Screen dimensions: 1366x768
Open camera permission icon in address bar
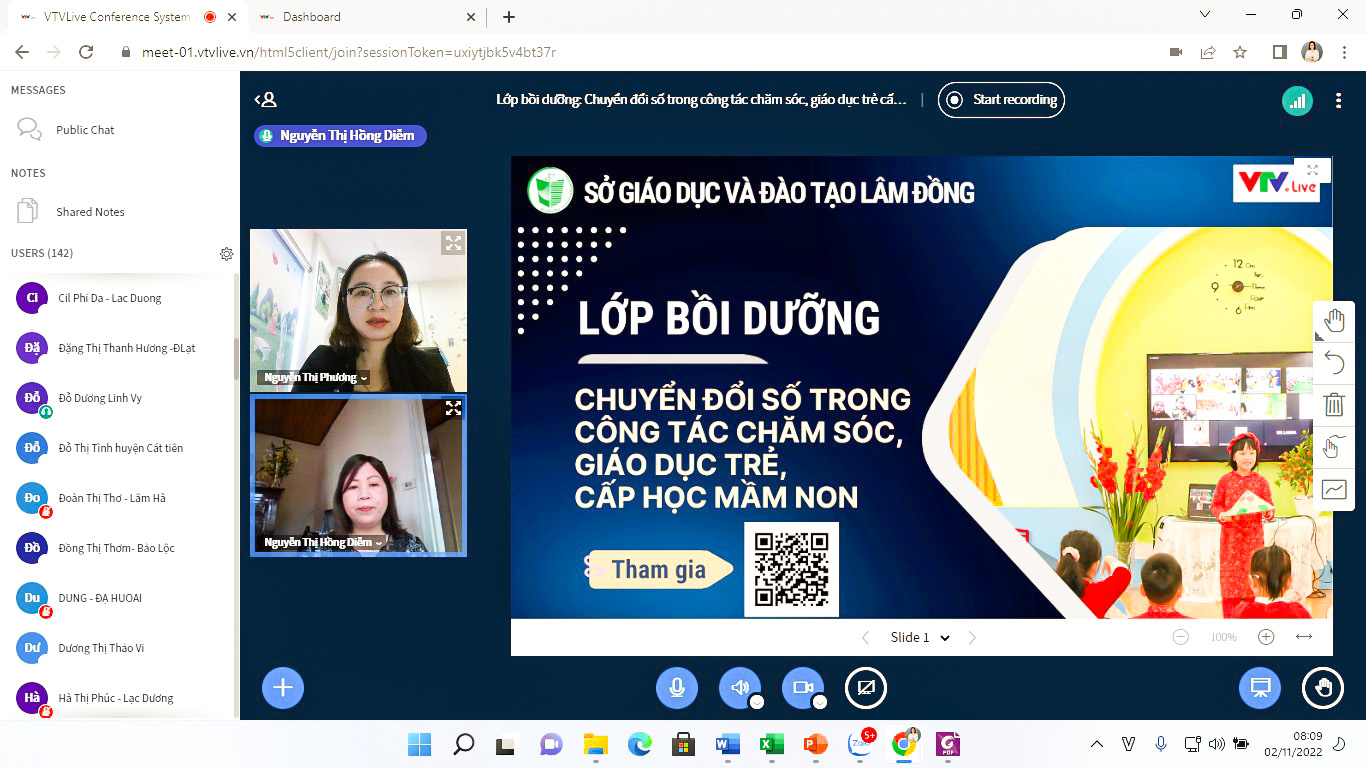1176,52
